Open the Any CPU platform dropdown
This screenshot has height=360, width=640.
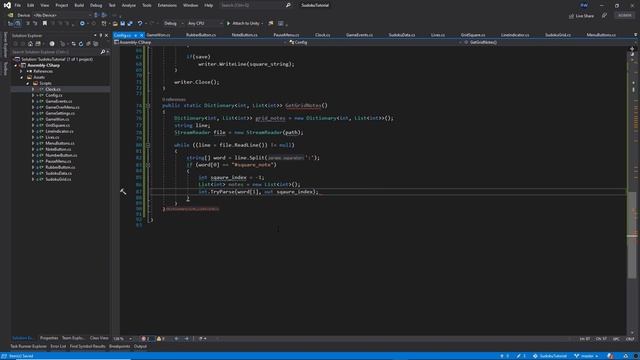tap(205, 24)
